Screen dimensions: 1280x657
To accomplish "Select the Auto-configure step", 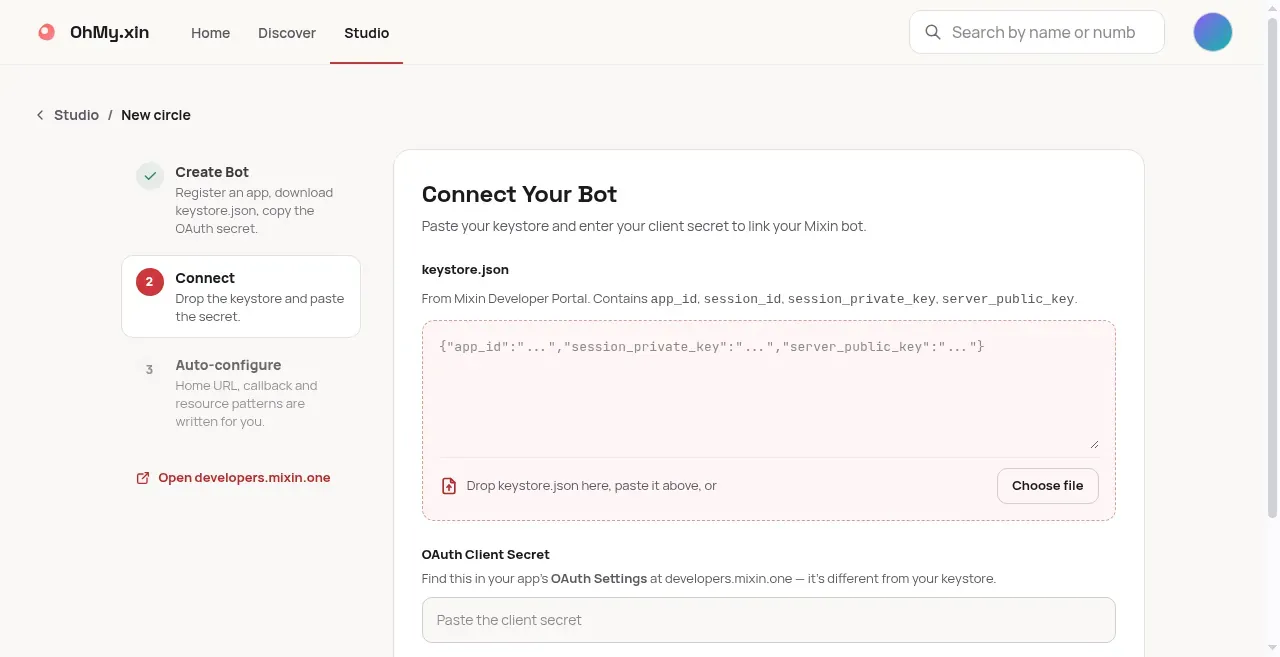I will 241,393.
